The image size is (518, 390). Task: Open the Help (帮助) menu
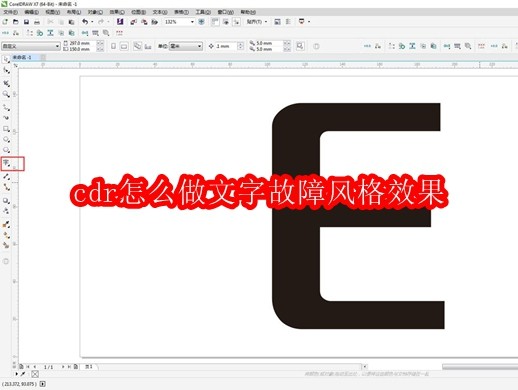pyautogui.click(x=248, y=12)
